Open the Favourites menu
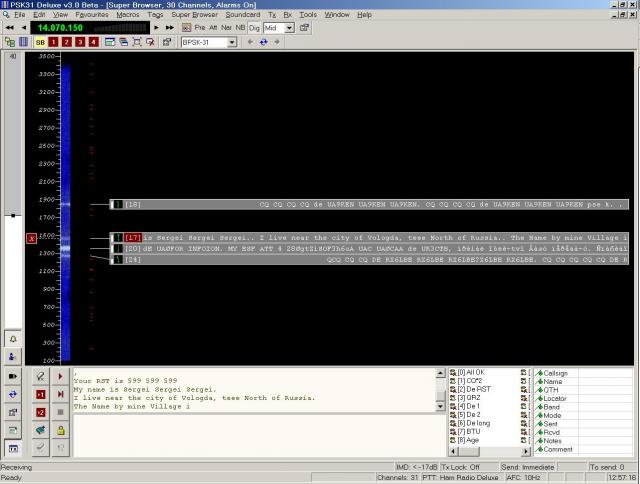This screenshot has width=640, height=484. (92, 15)
